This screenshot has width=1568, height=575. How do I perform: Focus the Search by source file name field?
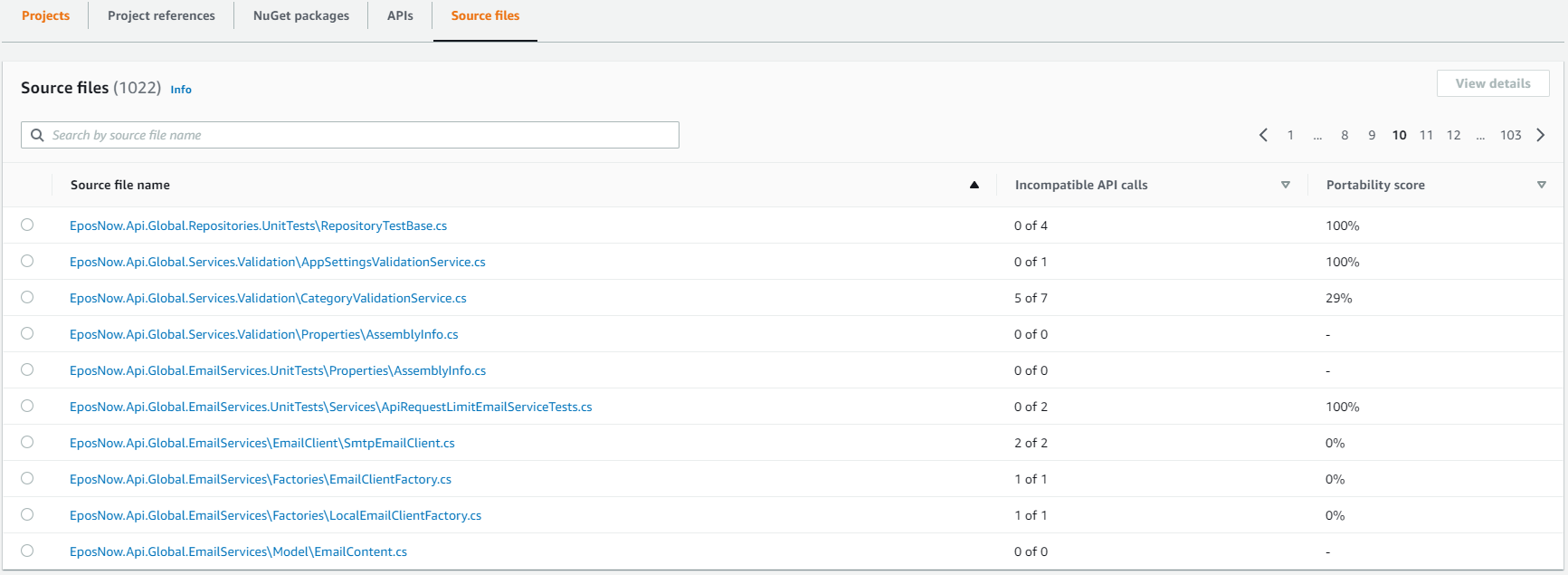tap(350, 135)
